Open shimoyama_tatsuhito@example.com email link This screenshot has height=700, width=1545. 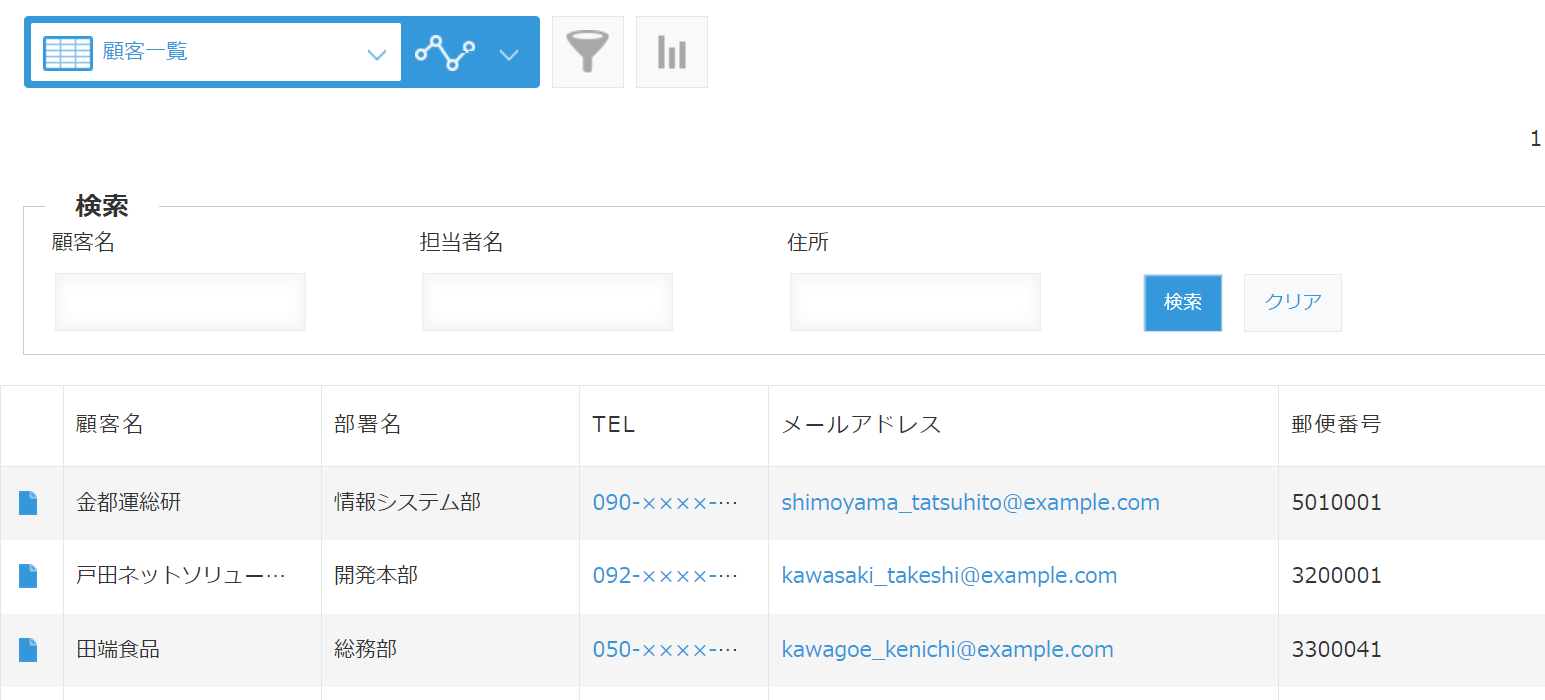pos(970,503)
